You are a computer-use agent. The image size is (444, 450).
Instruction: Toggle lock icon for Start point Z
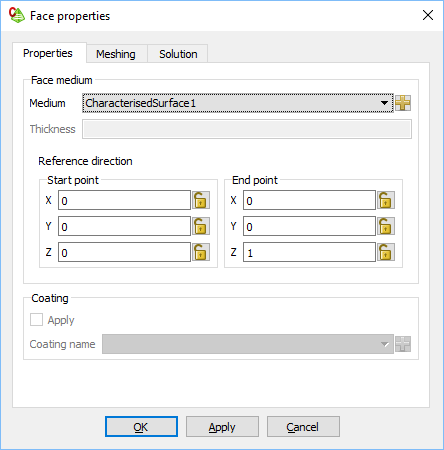(201, 252)
